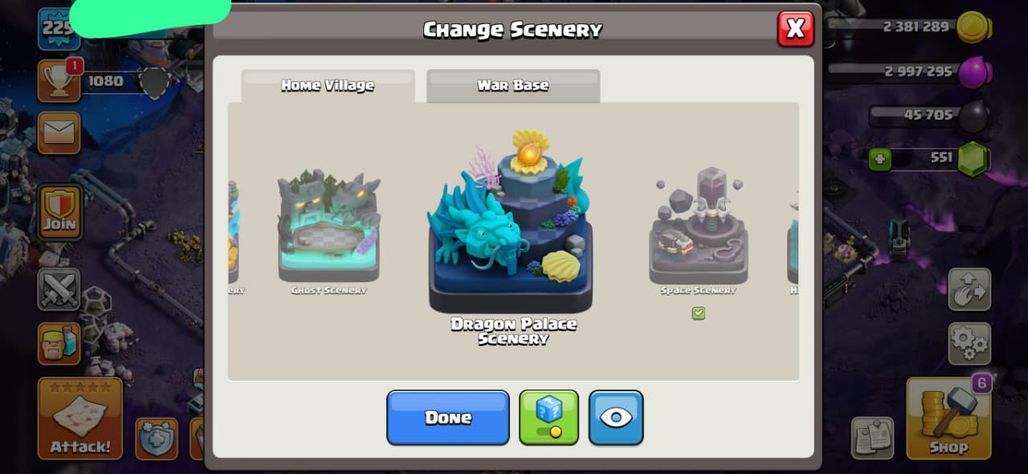Tap the Join clan shield icon

(60, 212)
